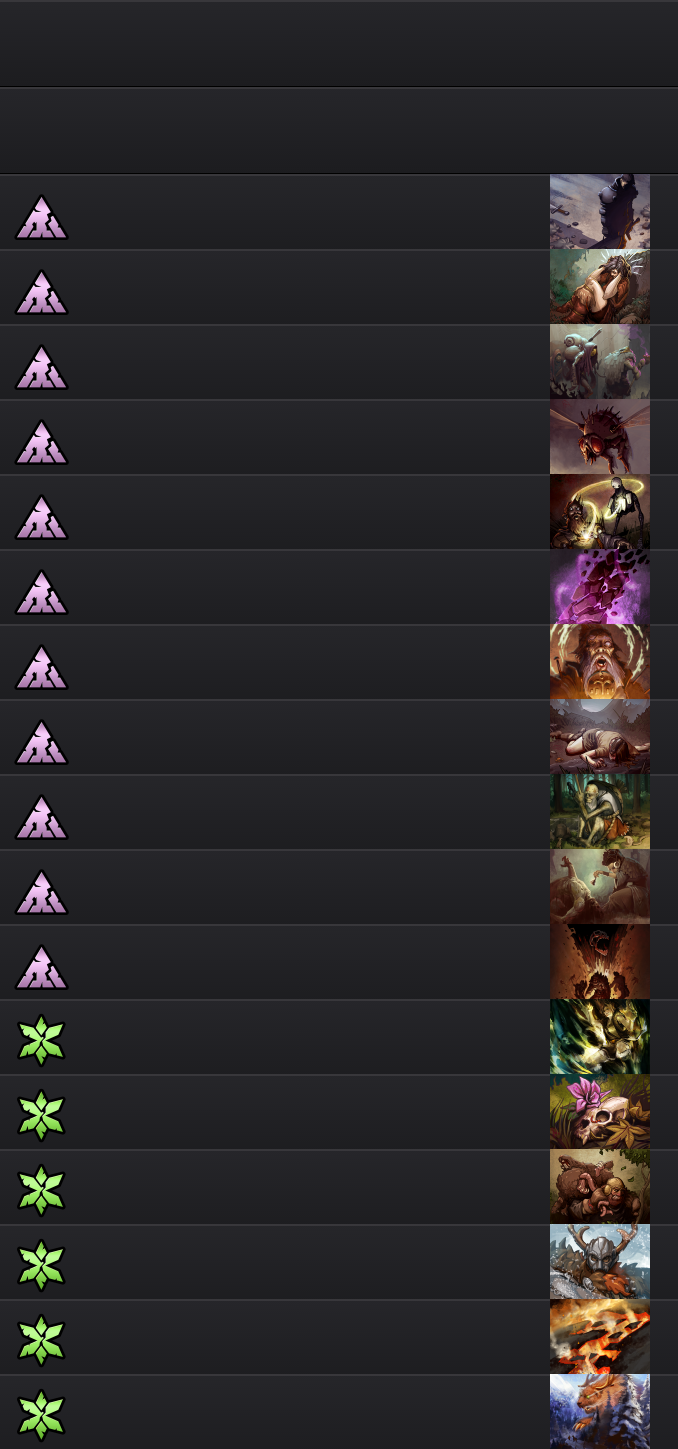Viewport: 678px width, 1449px height.
Task: Select the purple crystal shards card art
Action: pyautogui.click(x=600, y=587)
